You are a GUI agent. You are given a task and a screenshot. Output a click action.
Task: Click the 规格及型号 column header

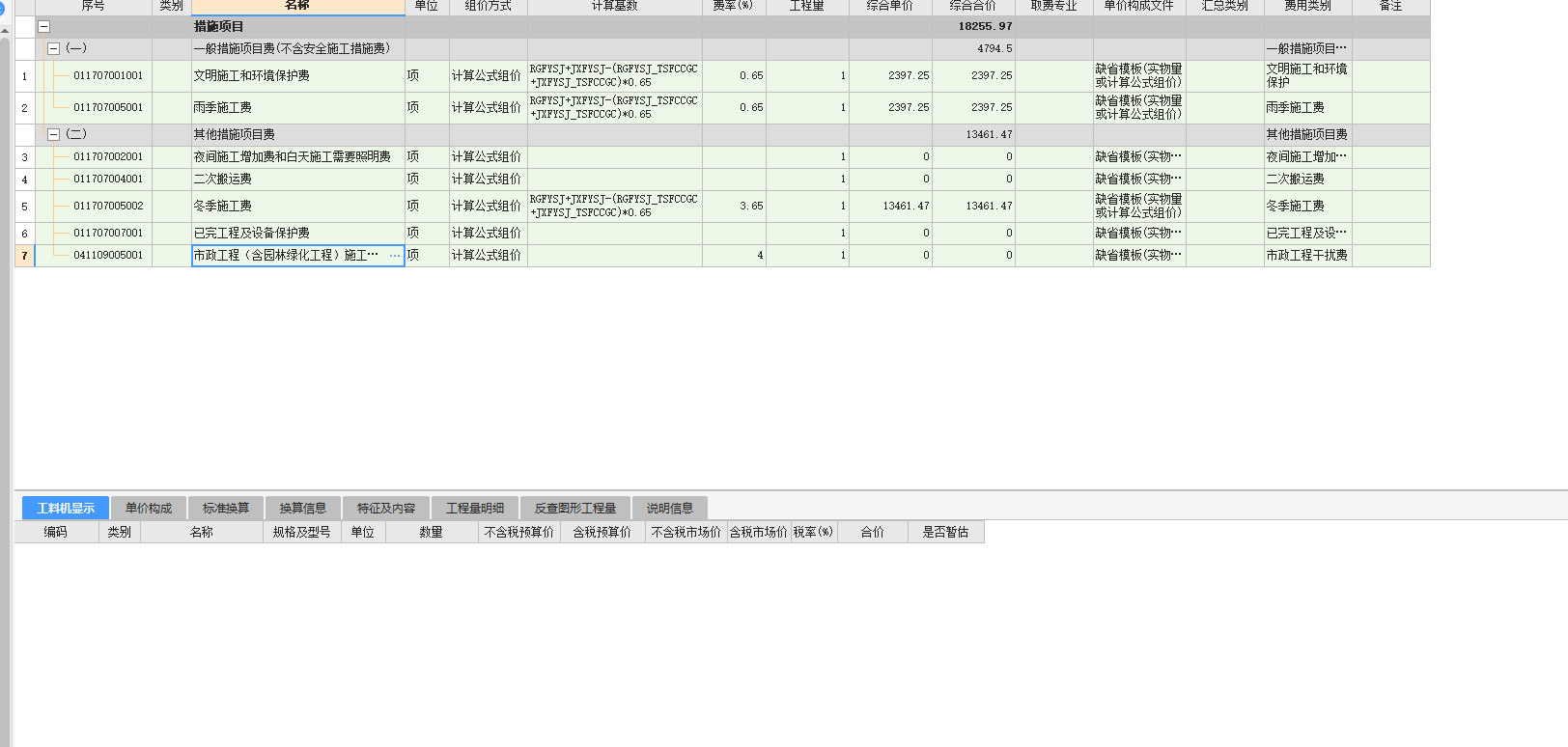pos(302,533)
